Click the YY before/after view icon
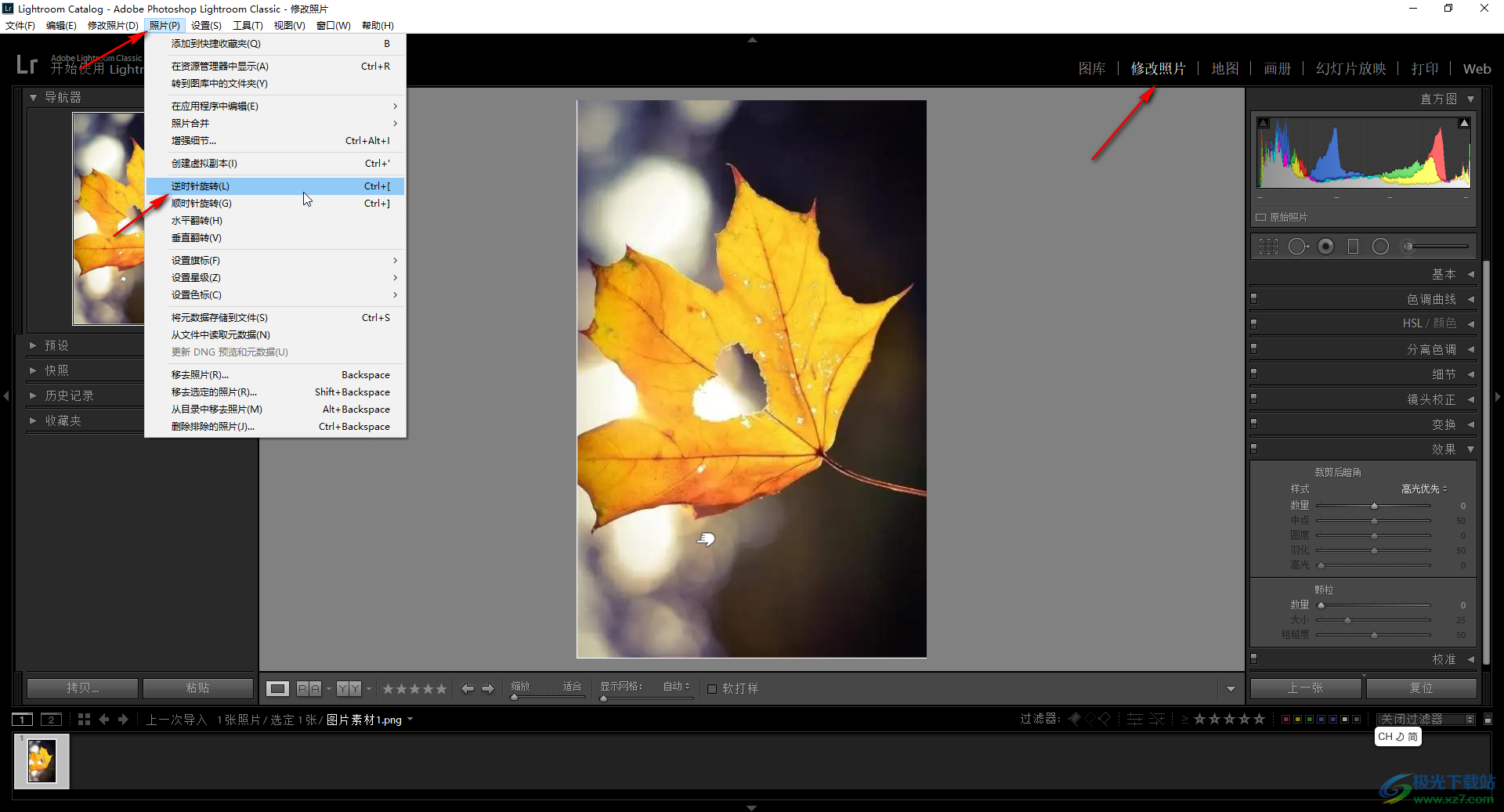The image size is (1504, 812). pos(349,688)
